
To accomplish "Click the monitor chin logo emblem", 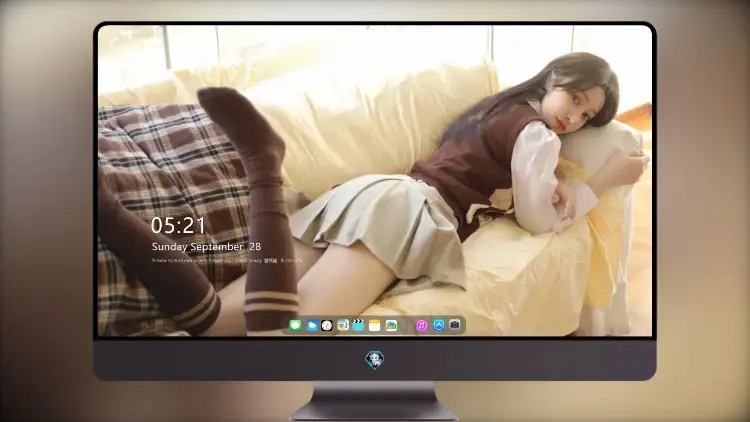I will tap(375, 359).
